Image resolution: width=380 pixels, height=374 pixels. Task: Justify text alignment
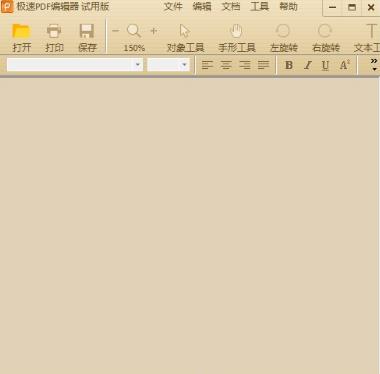tap(263, 65)
